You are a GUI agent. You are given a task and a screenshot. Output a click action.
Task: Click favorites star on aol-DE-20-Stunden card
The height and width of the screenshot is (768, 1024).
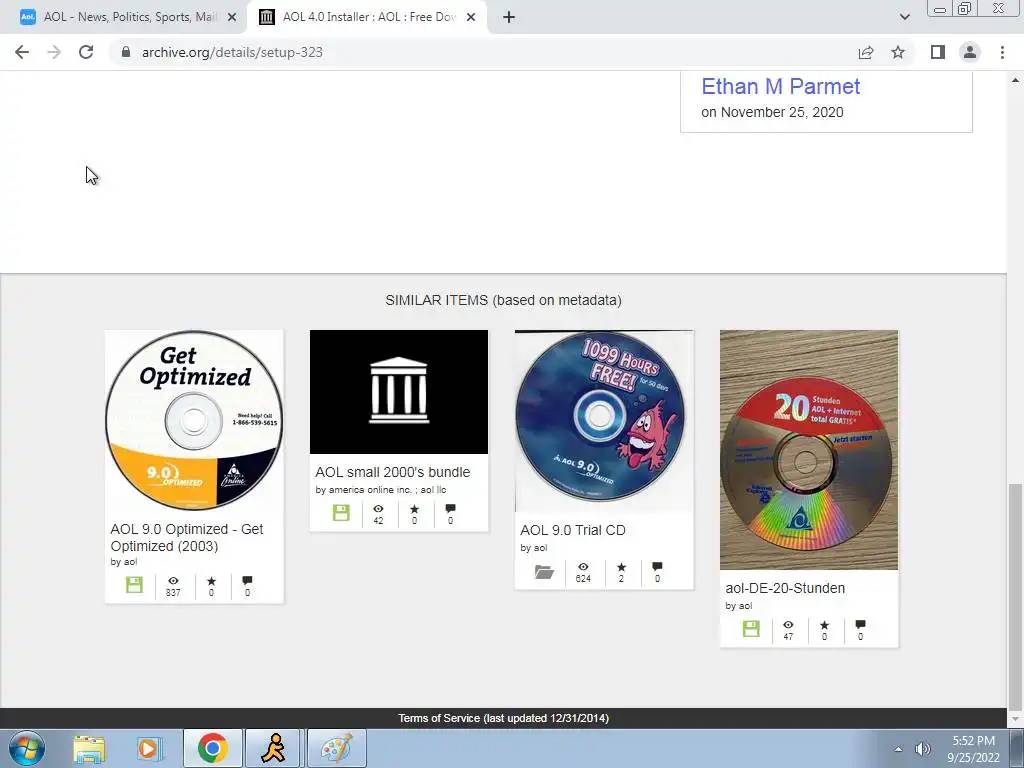824,624
